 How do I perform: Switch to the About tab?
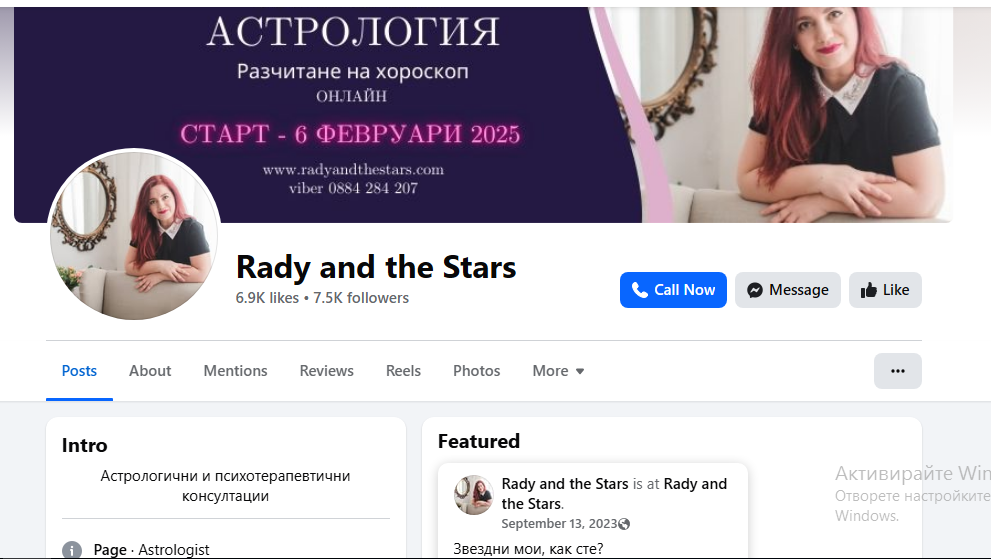tap(150, 371)
